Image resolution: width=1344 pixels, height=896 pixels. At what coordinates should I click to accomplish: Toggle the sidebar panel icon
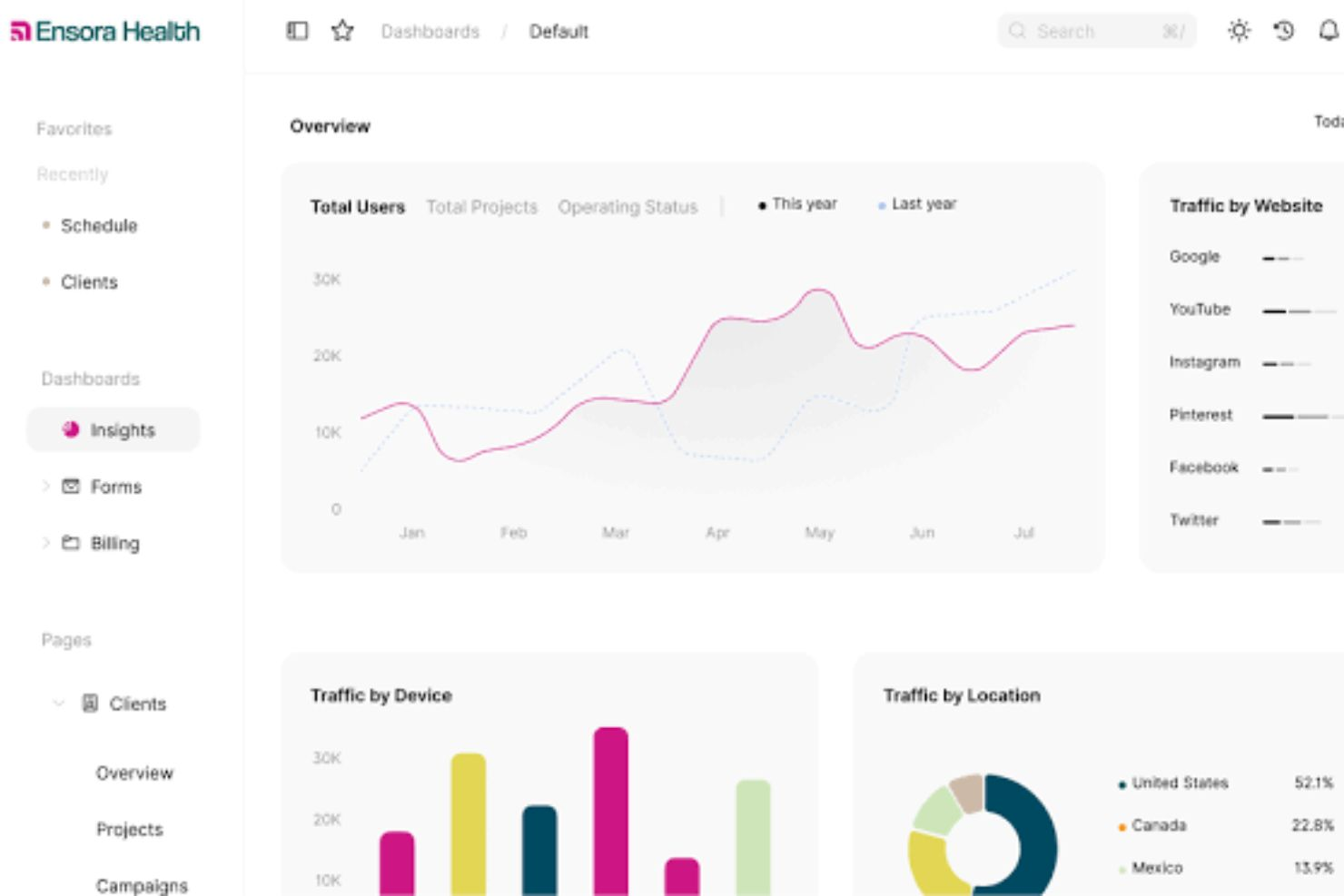(x=297, y=31)
